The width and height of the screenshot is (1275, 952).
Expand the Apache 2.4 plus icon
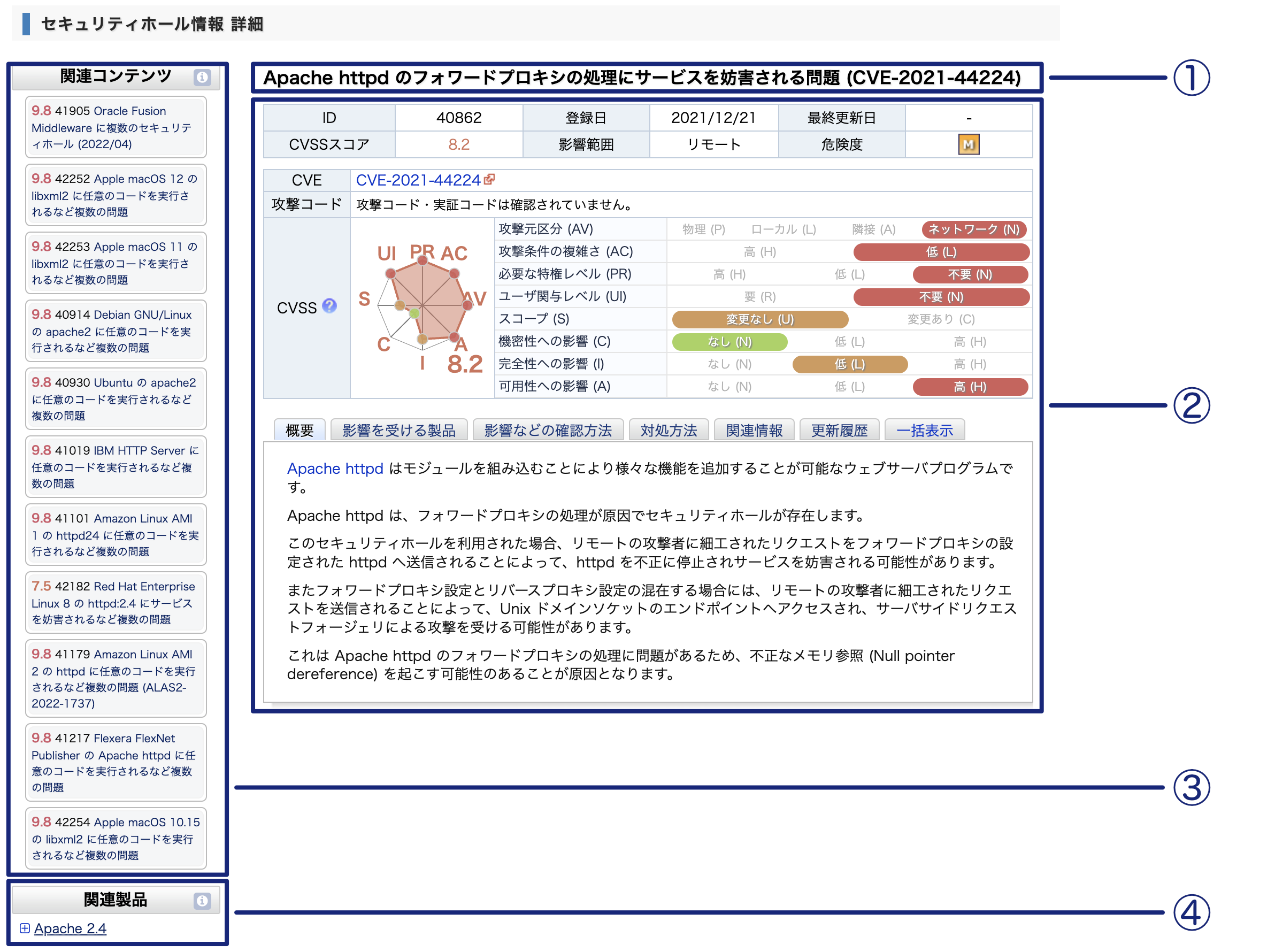coord(25,928)
